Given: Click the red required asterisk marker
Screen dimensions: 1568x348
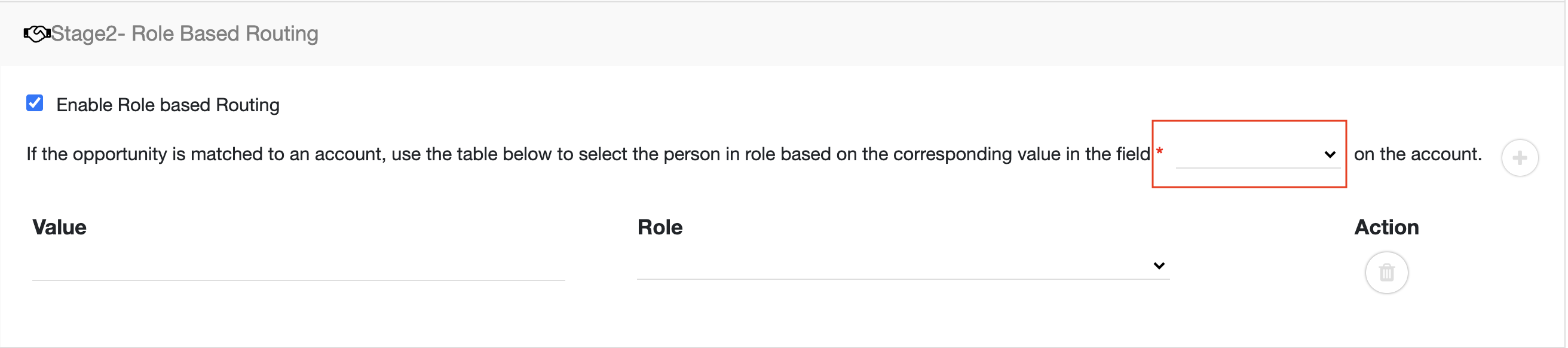Looking at the screenshot, I should [1159, 152].
